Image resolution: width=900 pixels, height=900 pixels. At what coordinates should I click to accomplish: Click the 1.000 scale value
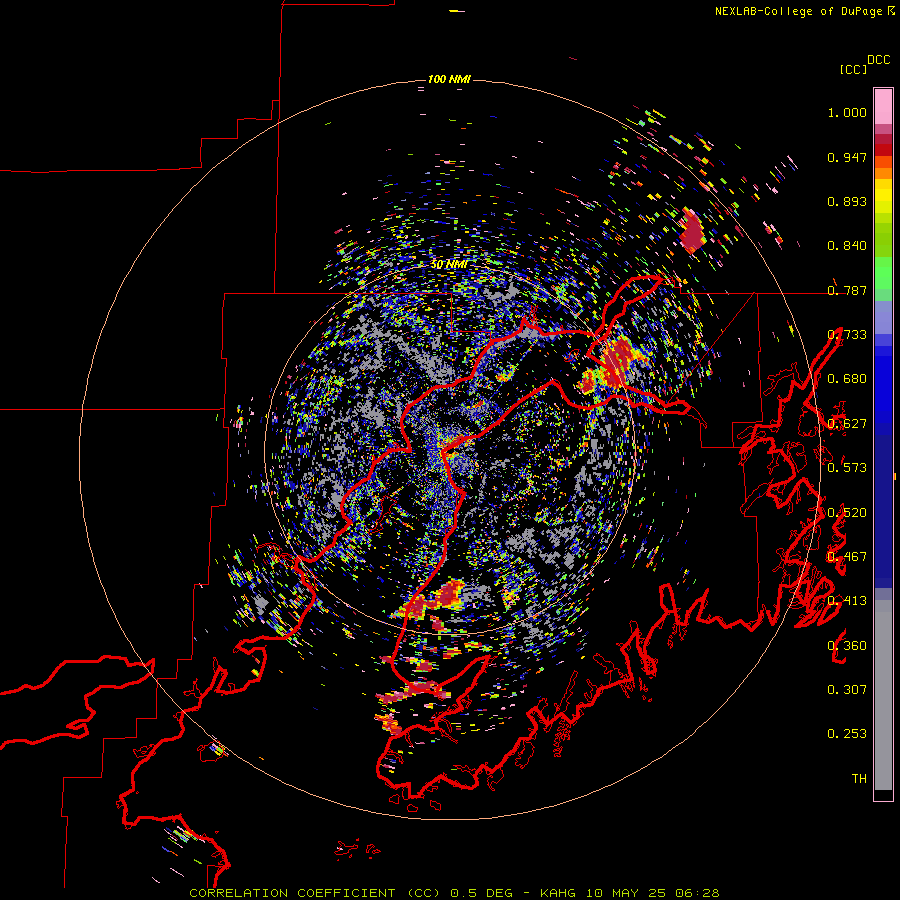click(x=847, y=112)
